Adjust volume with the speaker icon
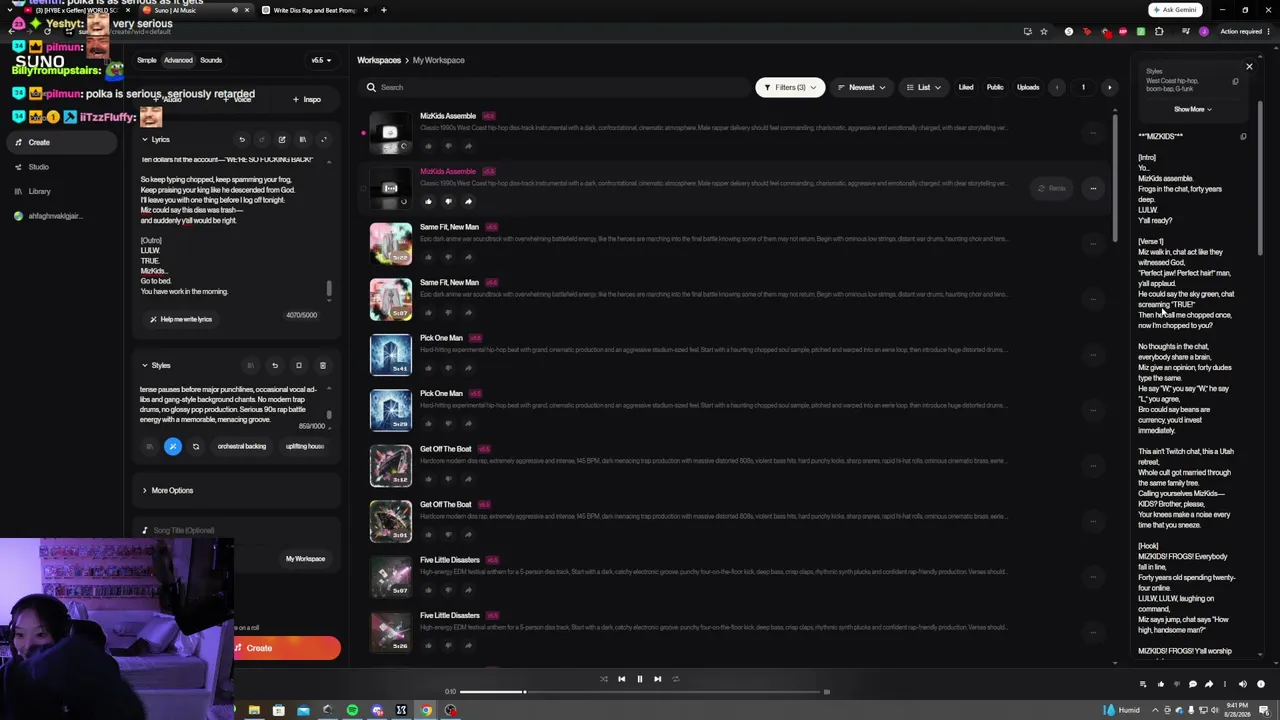The image size is (1280, 720). pyautogui.click(x=1243, y=685)
